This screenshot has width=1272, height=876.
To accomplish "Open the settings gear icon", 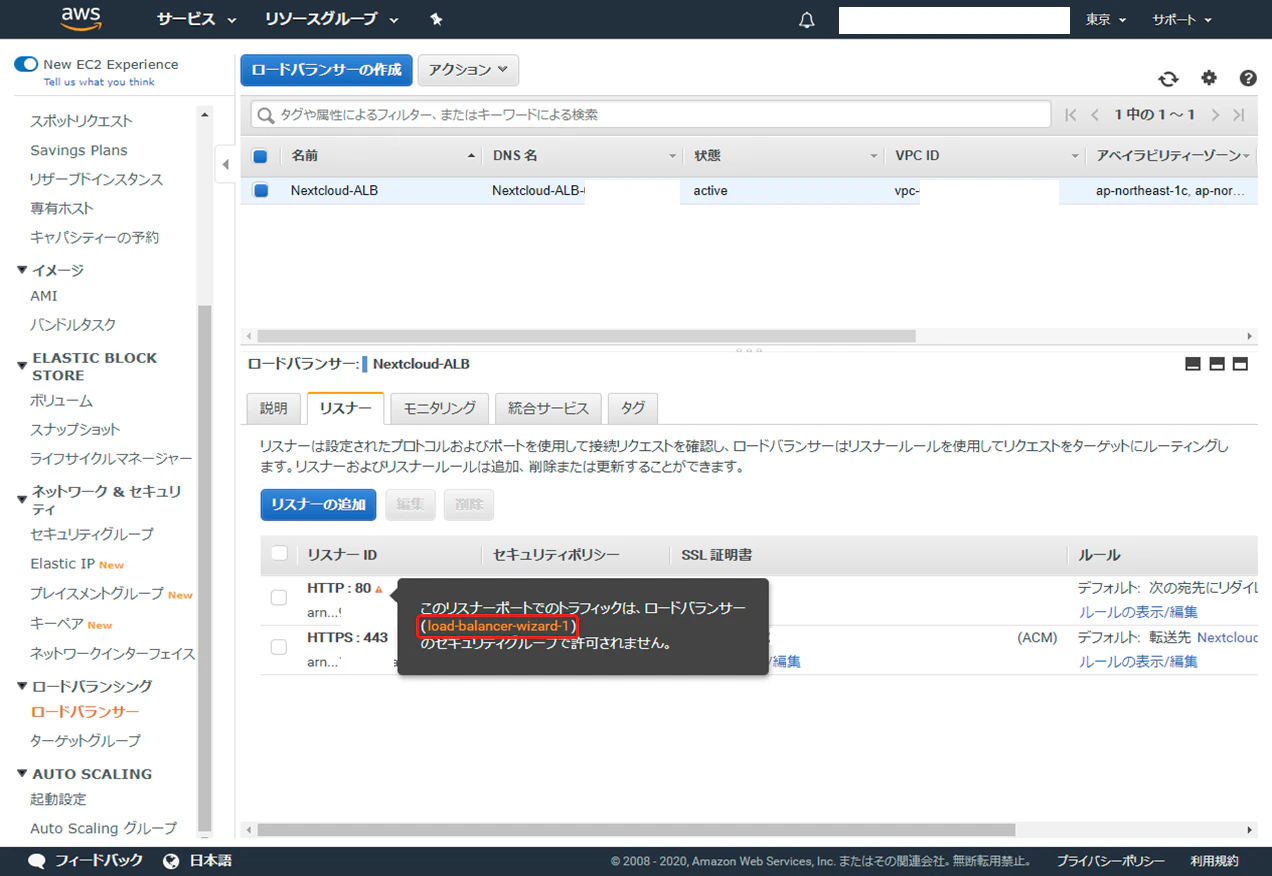I will (1209, 78).
